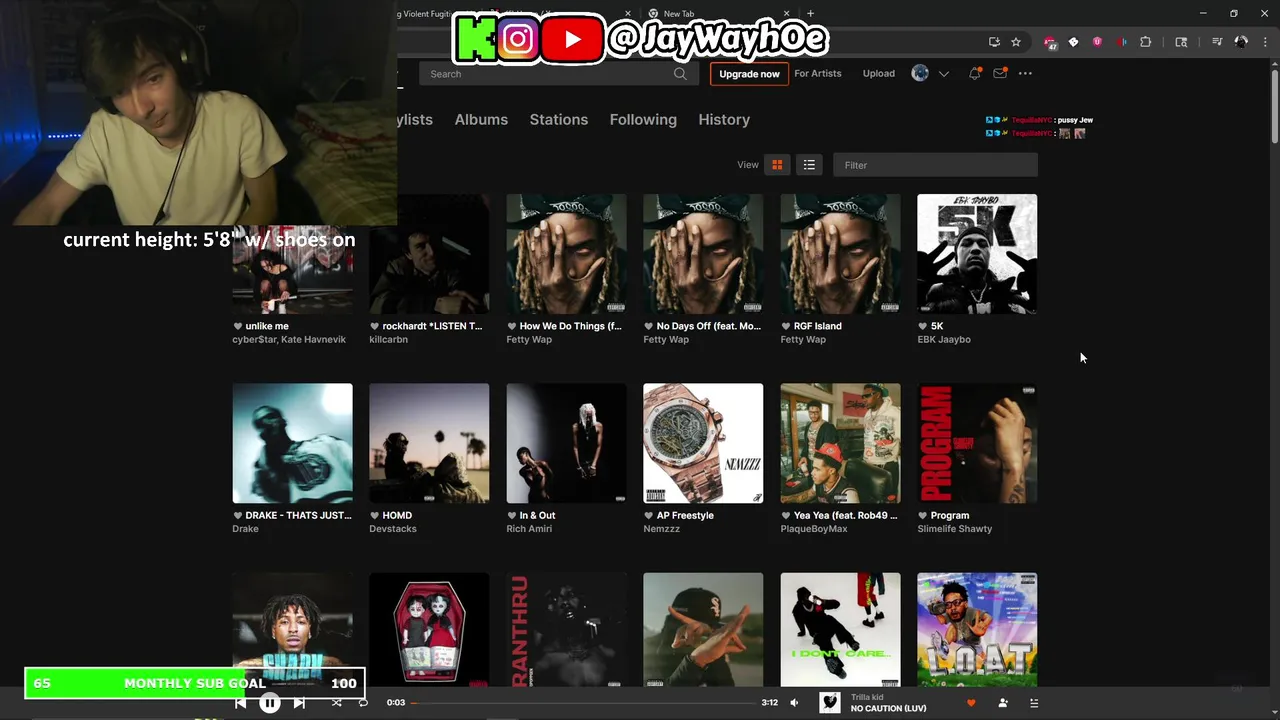Like the track Program

923,516
